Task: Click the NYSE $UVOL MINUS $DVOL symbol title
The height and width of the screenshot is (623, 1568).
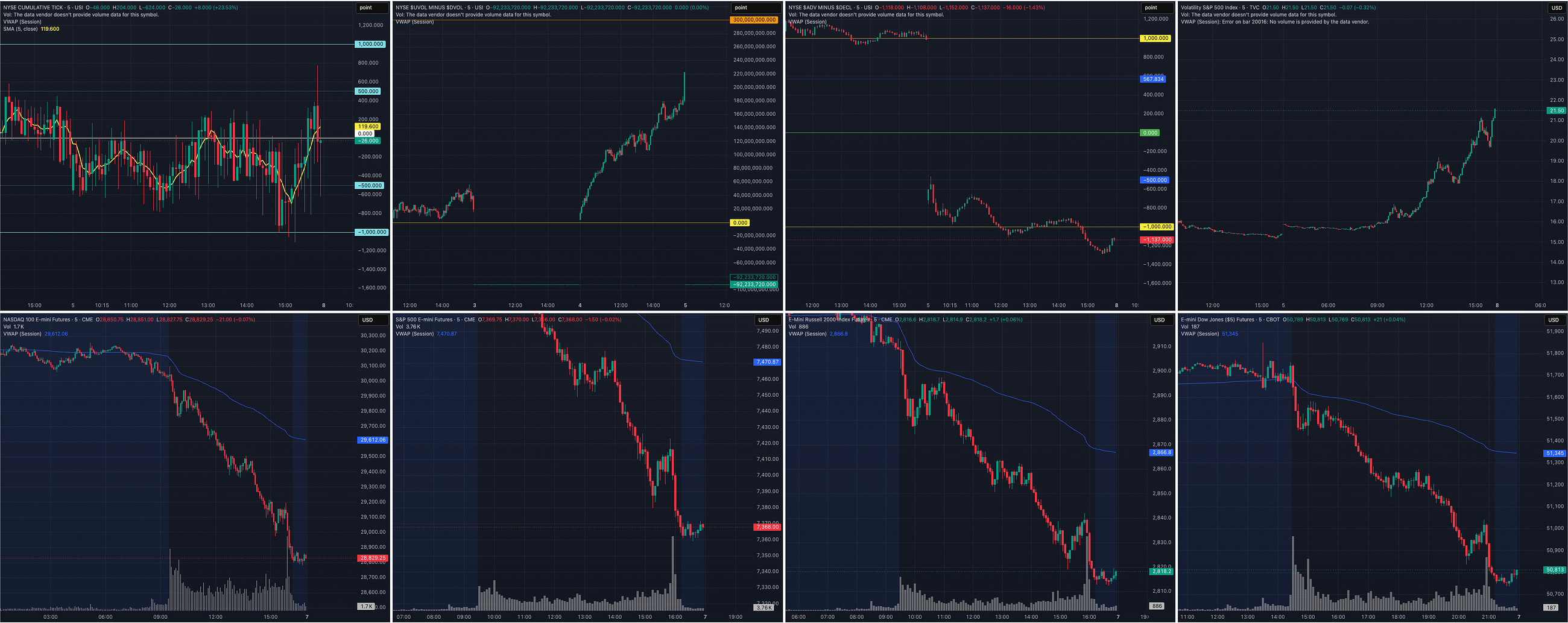Action: click(x=429, y=8)
